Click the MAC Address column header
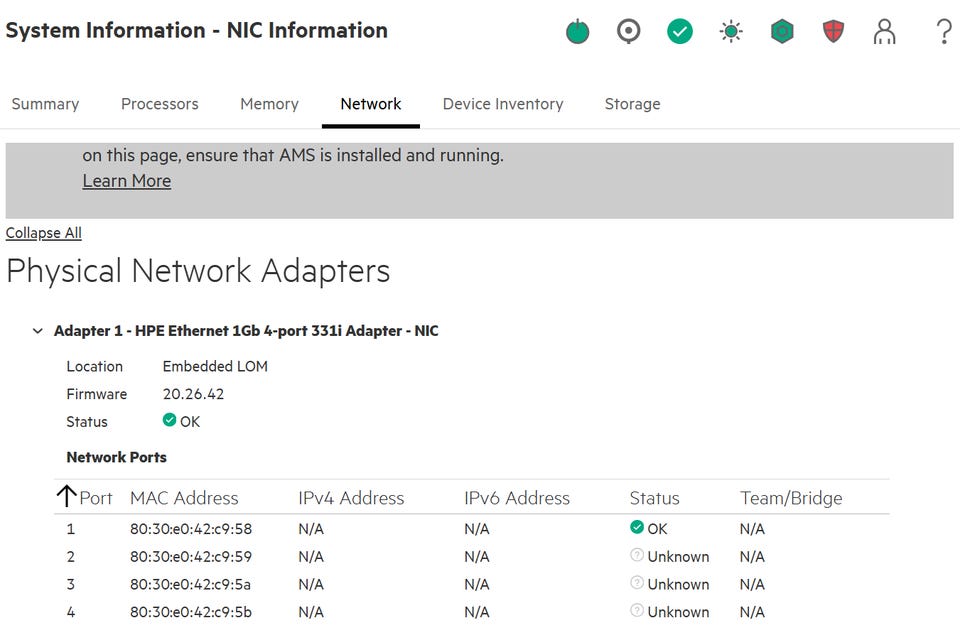Viewport: 960px width, 635px height. [184, 498]
